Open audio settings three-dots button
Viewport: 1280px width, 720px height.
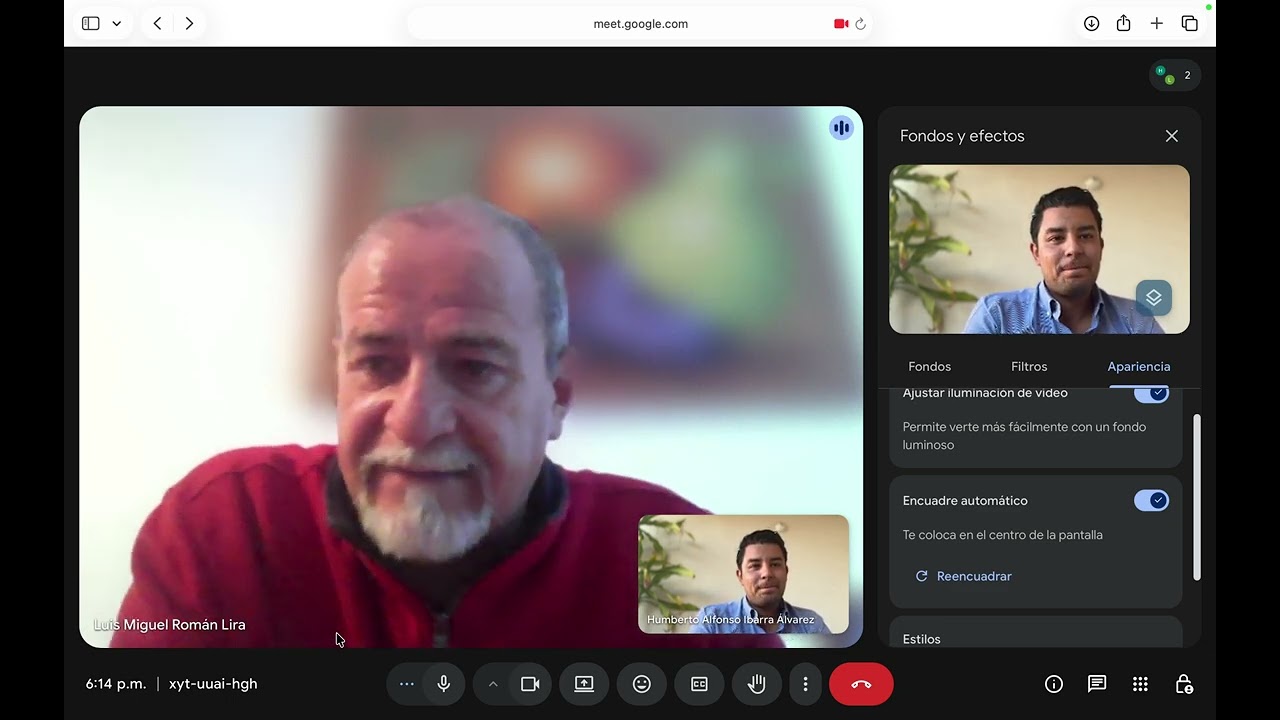point(406,684)
